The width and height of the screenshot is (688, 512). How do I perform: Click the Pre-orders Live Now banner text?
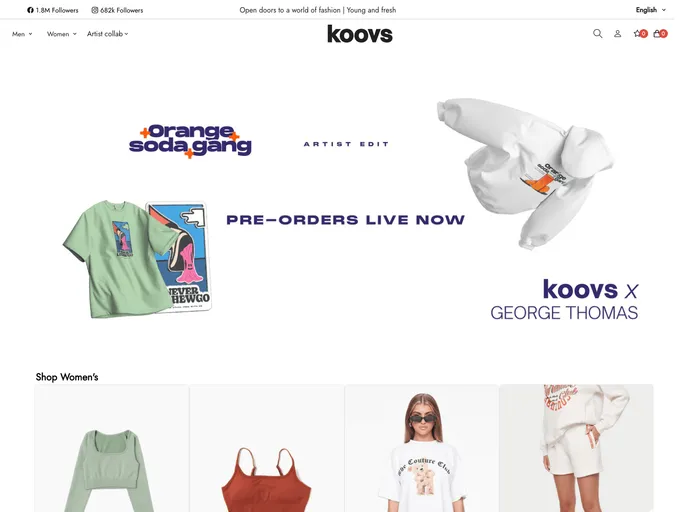[345, 220]
